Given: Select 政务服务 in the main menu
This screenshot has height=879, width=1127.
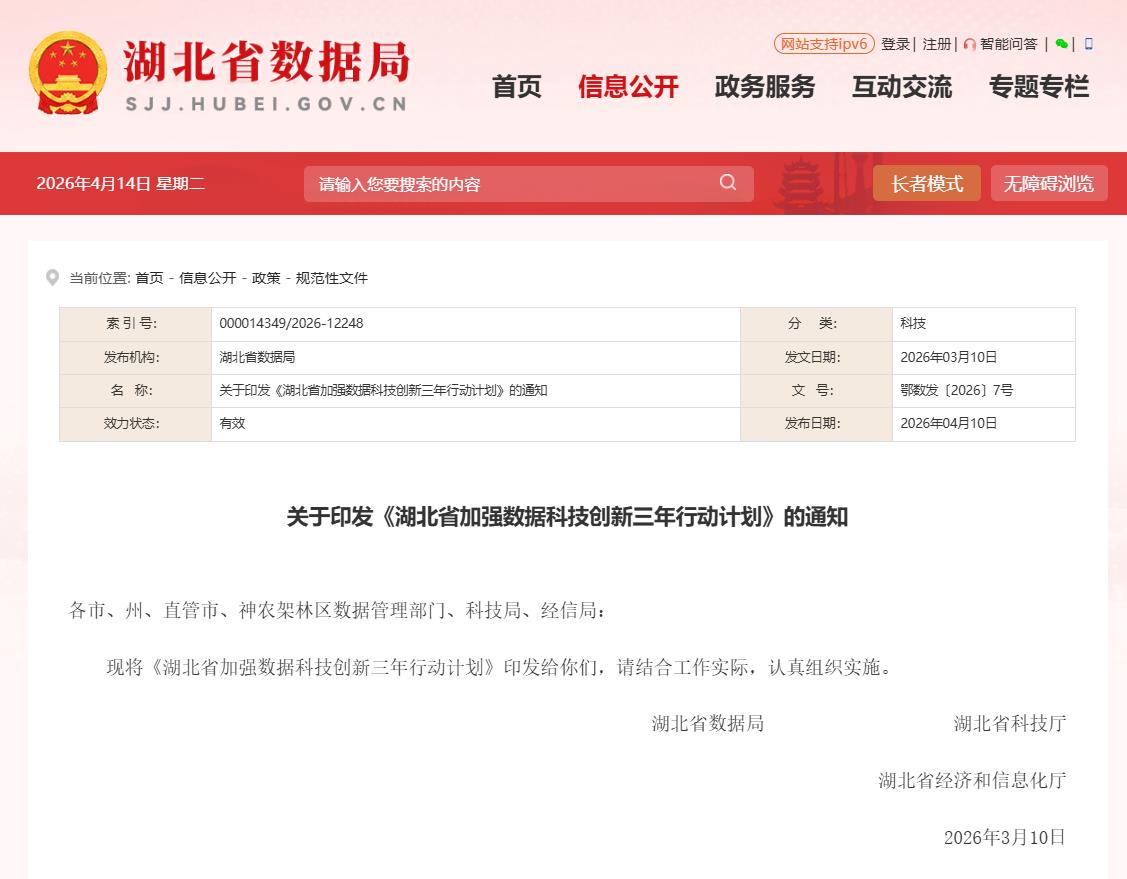Looking at the screenshot, I should tap(765, 87).
